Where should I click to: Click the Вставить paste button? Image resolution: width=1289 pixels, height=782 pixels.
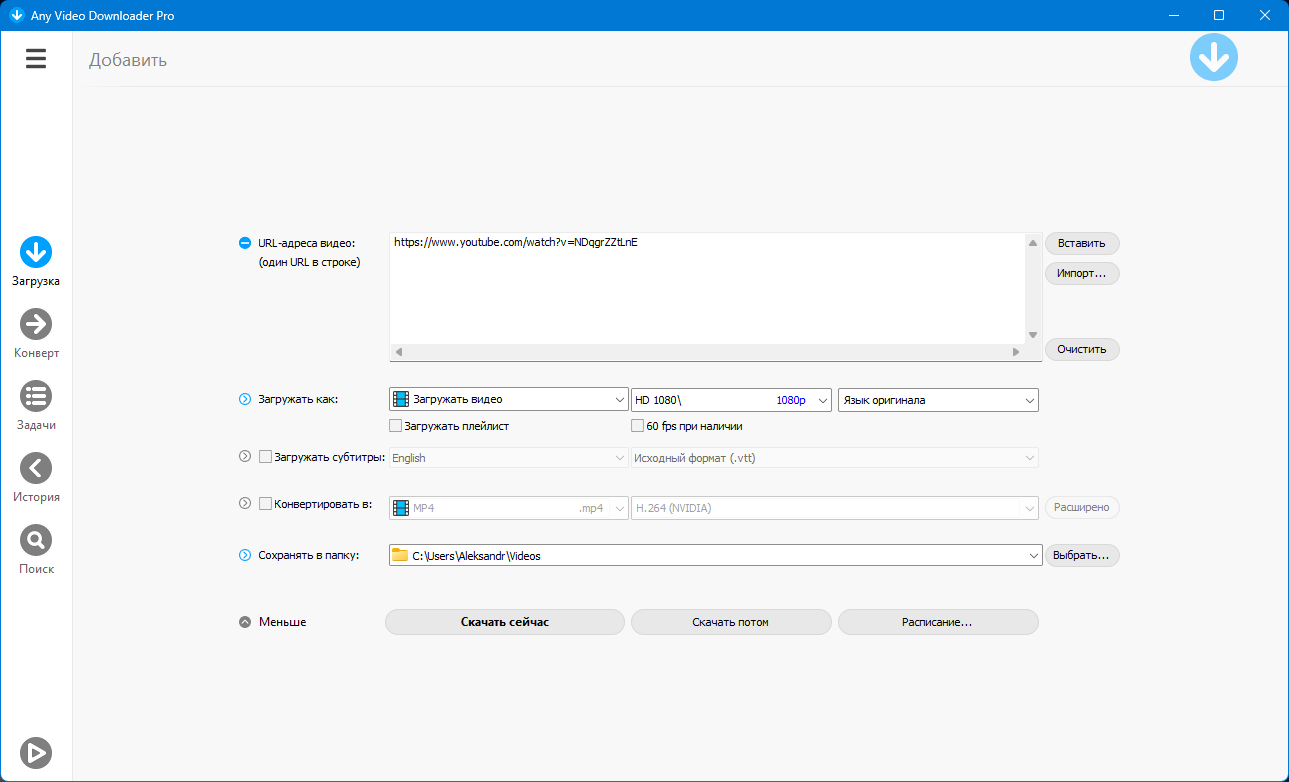pos(1081,243)
